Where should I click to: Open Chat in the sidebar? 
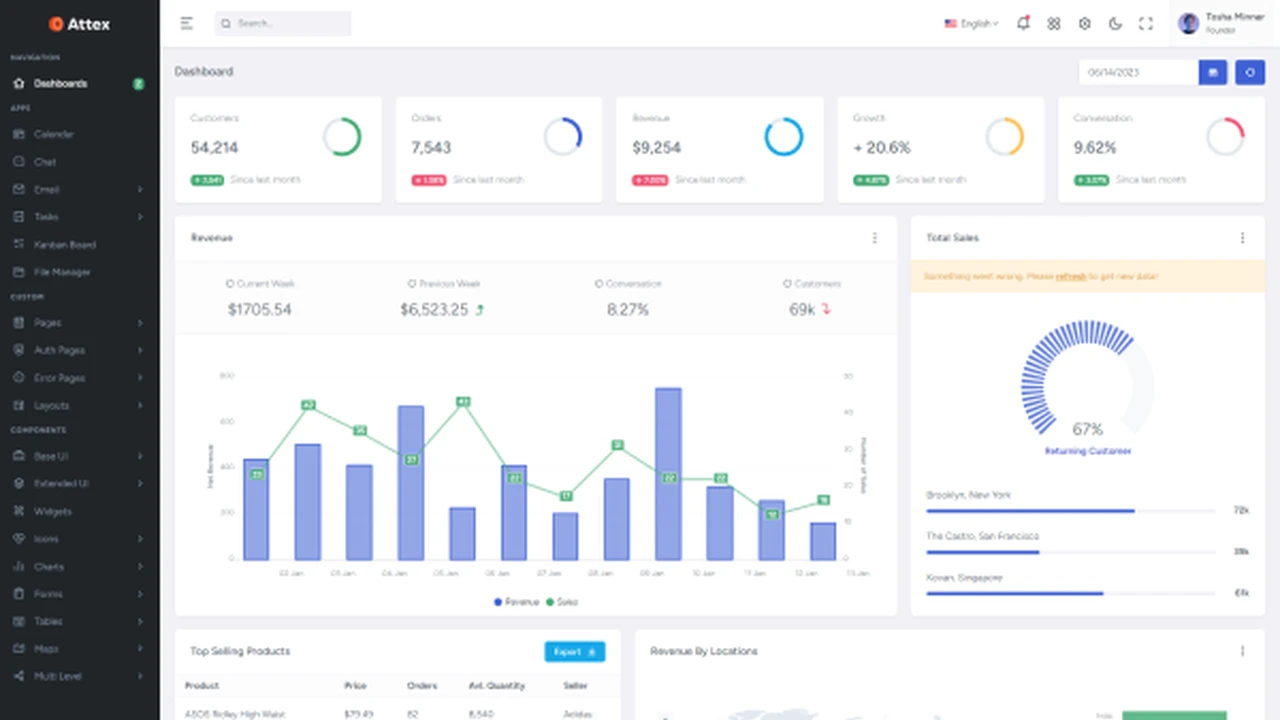(x=79, y=162)
